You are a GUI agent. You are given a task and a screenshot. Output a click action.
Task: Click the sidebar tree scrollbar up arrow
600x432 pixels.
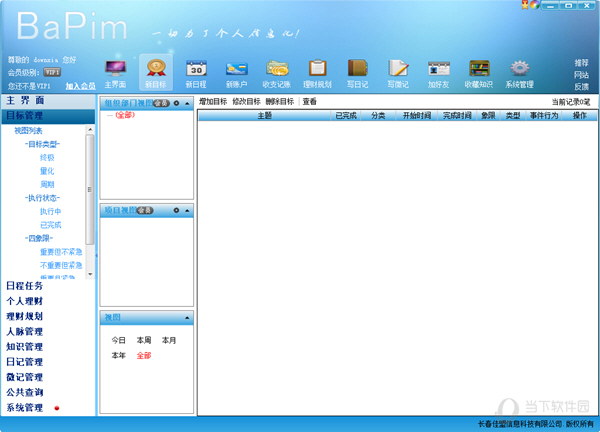click(90, 129)
